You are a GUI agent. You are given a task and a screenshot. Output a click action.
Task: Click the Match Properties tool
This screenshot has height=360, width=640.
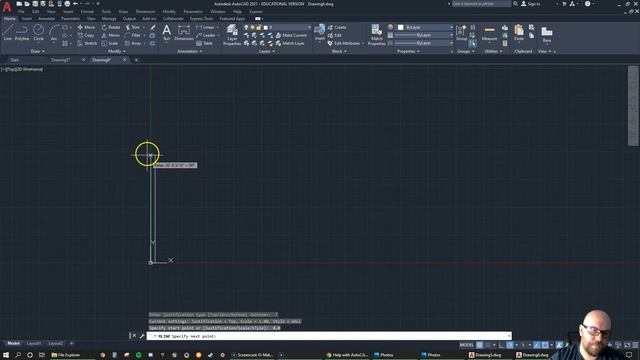coord(376,34)
